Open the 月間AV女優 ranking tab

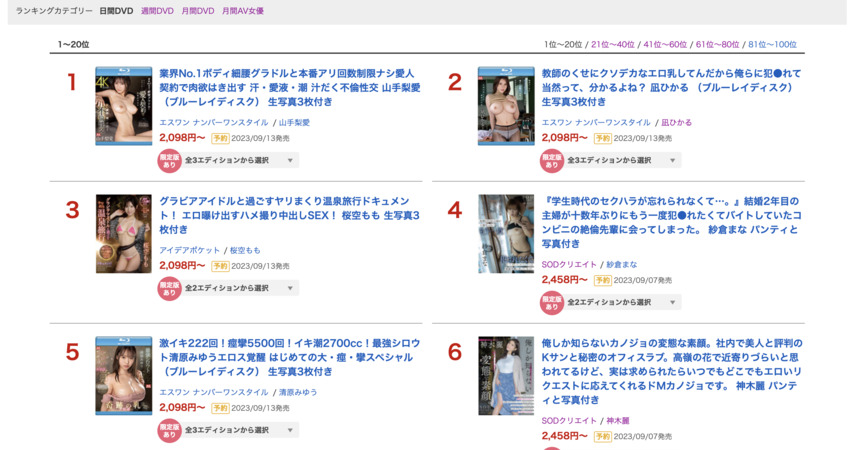pyautogui.click(x=243, y=11)
